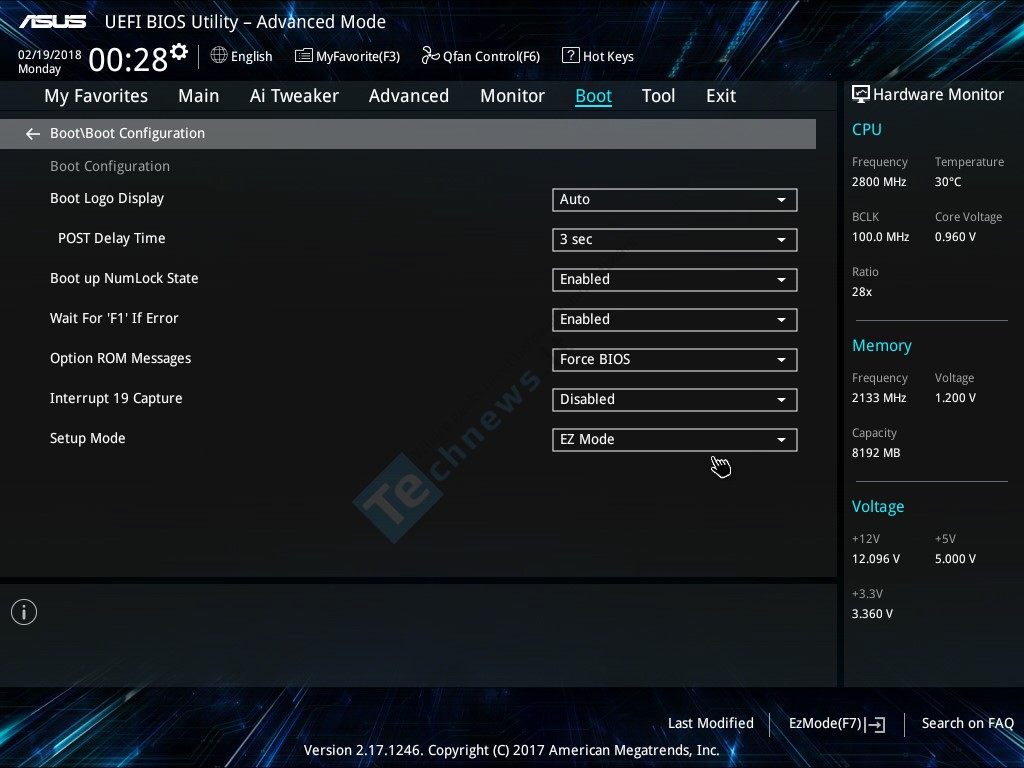
Task: Click the MyFavorite list icon
Action: [x=304, y=56]
